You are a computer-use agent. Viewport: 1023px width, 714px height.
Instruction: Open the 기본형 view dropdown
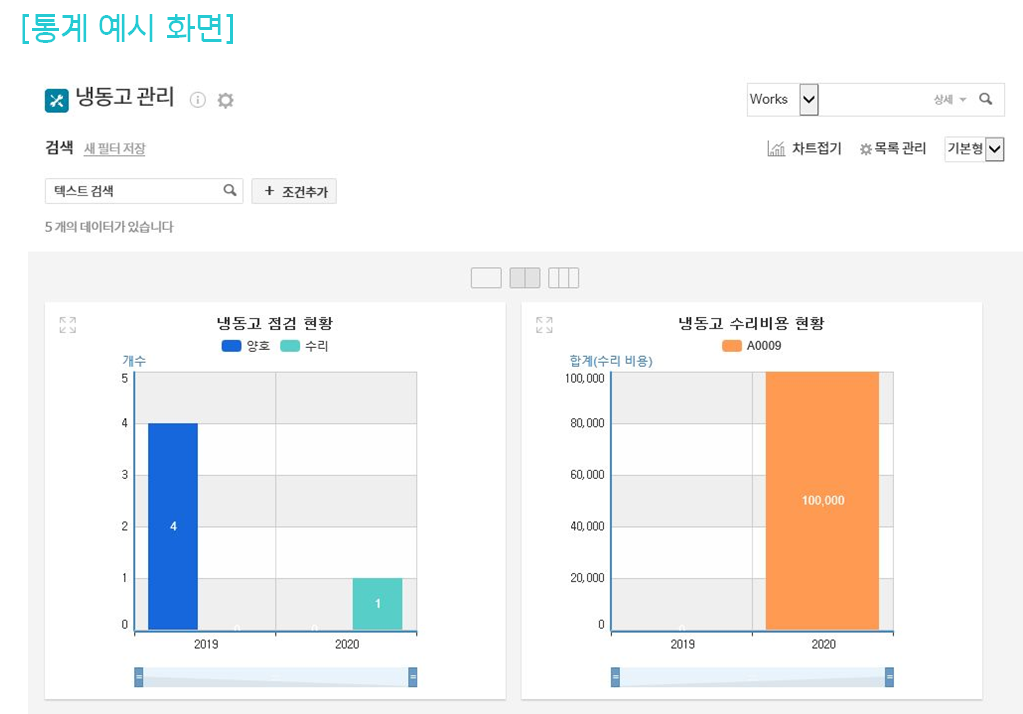(x=994, y=149)
